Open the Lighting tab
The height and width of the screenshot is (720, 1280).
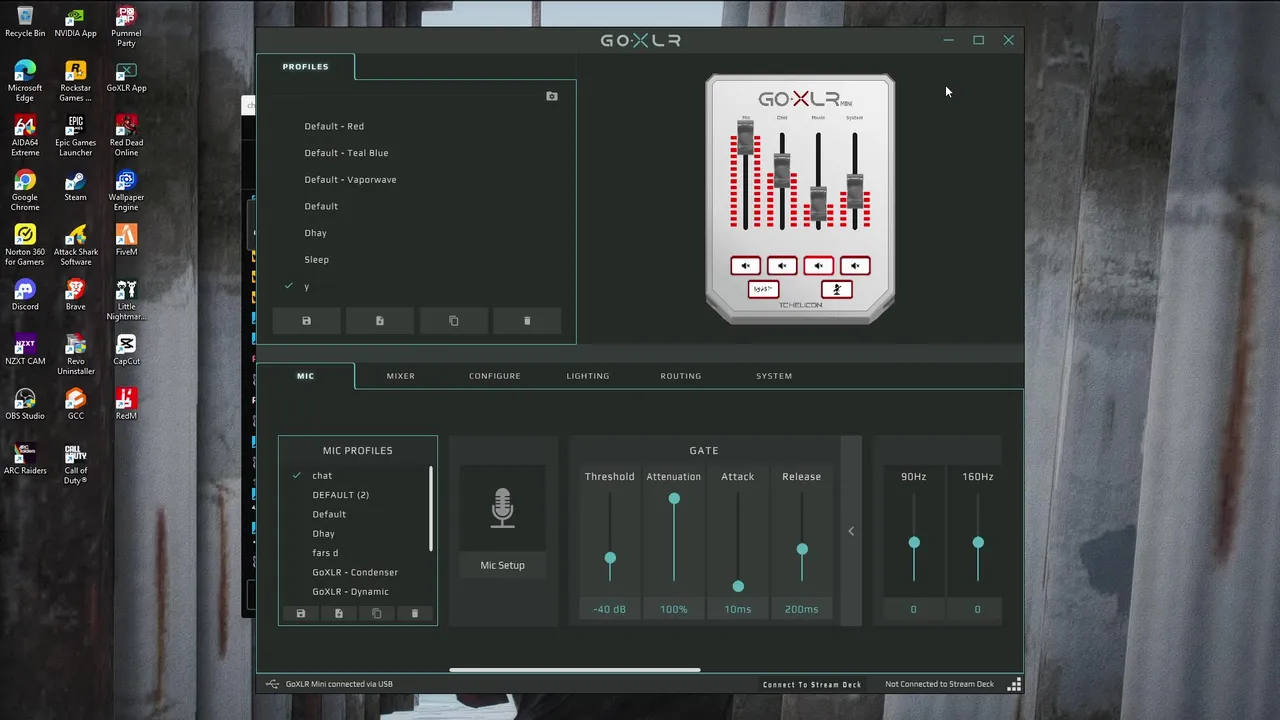click(x=588, y=376)
